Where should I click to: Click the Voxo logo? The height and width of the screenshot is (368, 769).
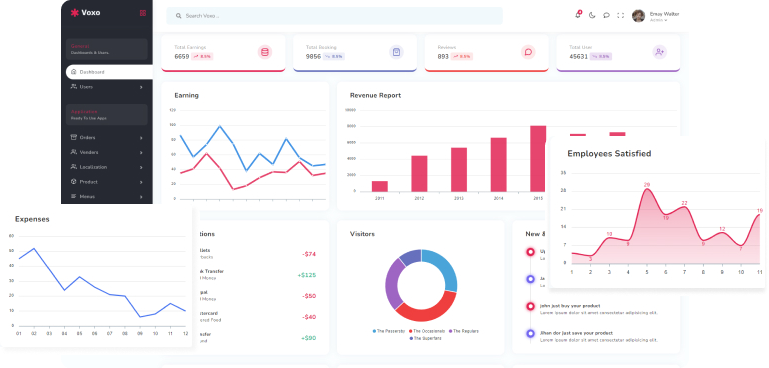[x=85, y=13]
